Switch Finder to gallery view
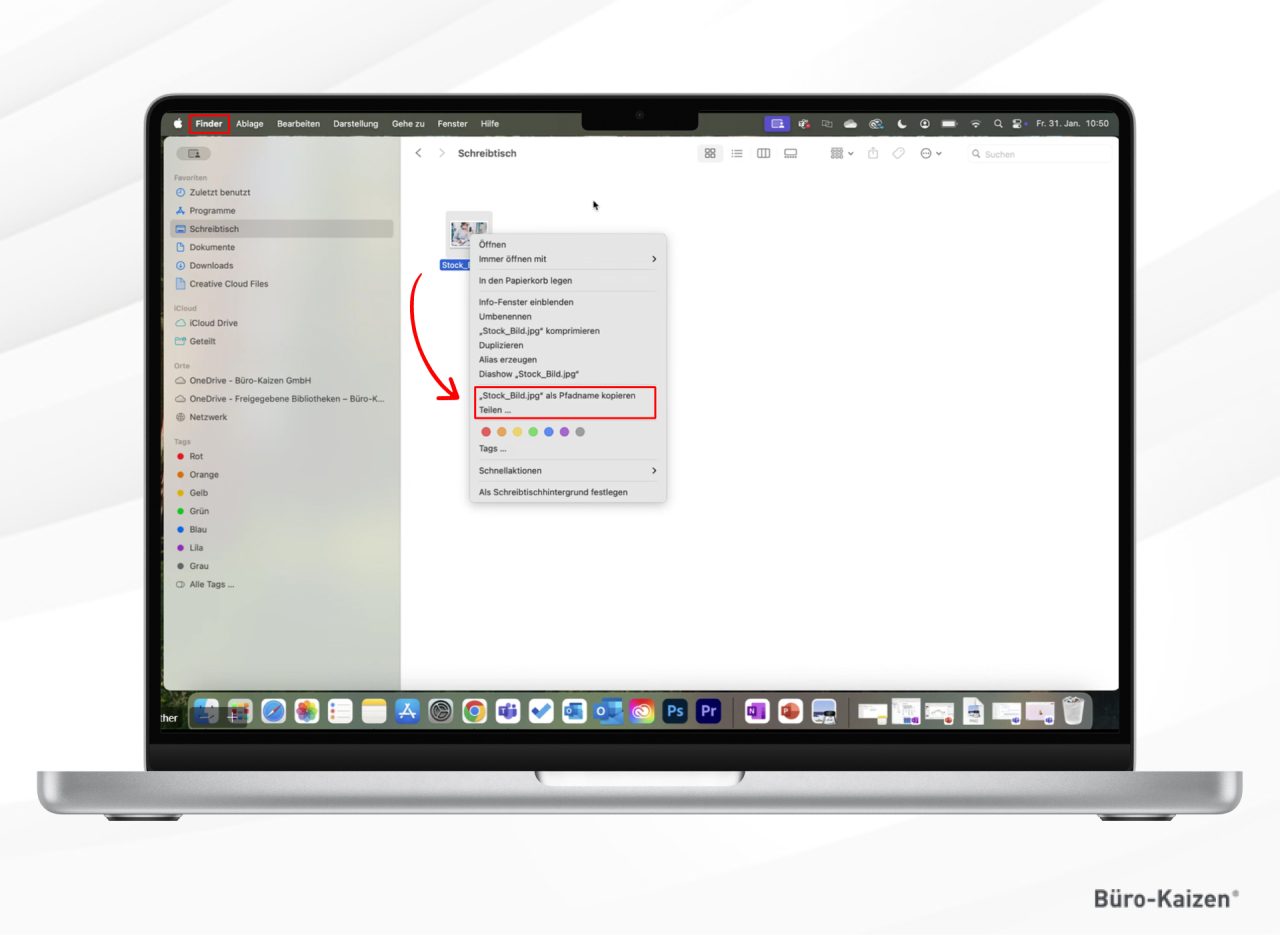 [x=790, y=154]
